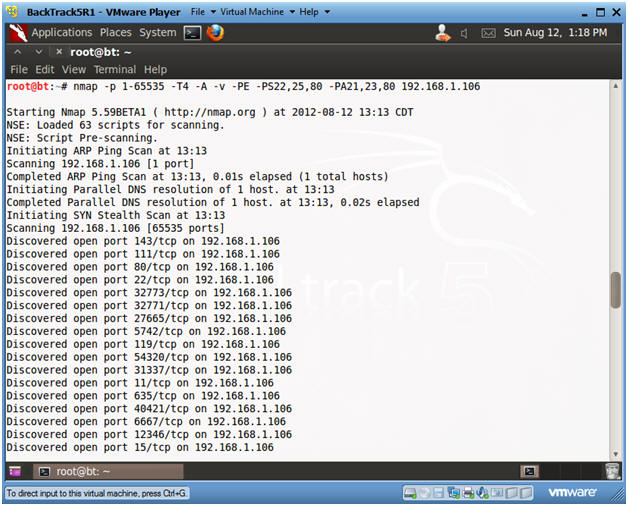Click 'Discovered open port 27665/tcp' line
Image resolution: width=628 pixels, height=506 pixels.
pos(149,319)
